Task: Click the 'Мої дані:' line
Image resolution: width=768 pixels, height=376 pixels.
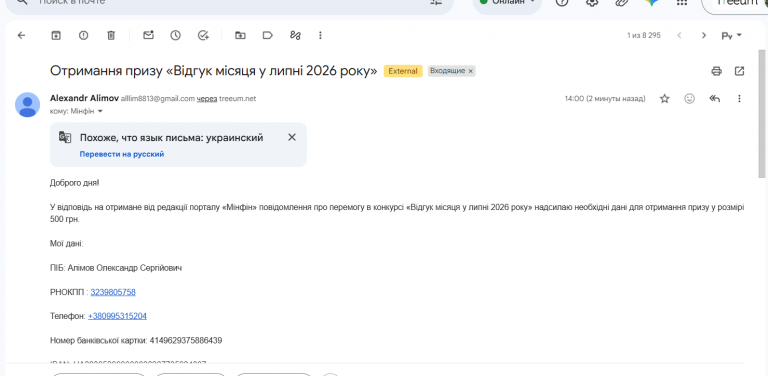Action: pyautogui.click(x=67, y=244)
